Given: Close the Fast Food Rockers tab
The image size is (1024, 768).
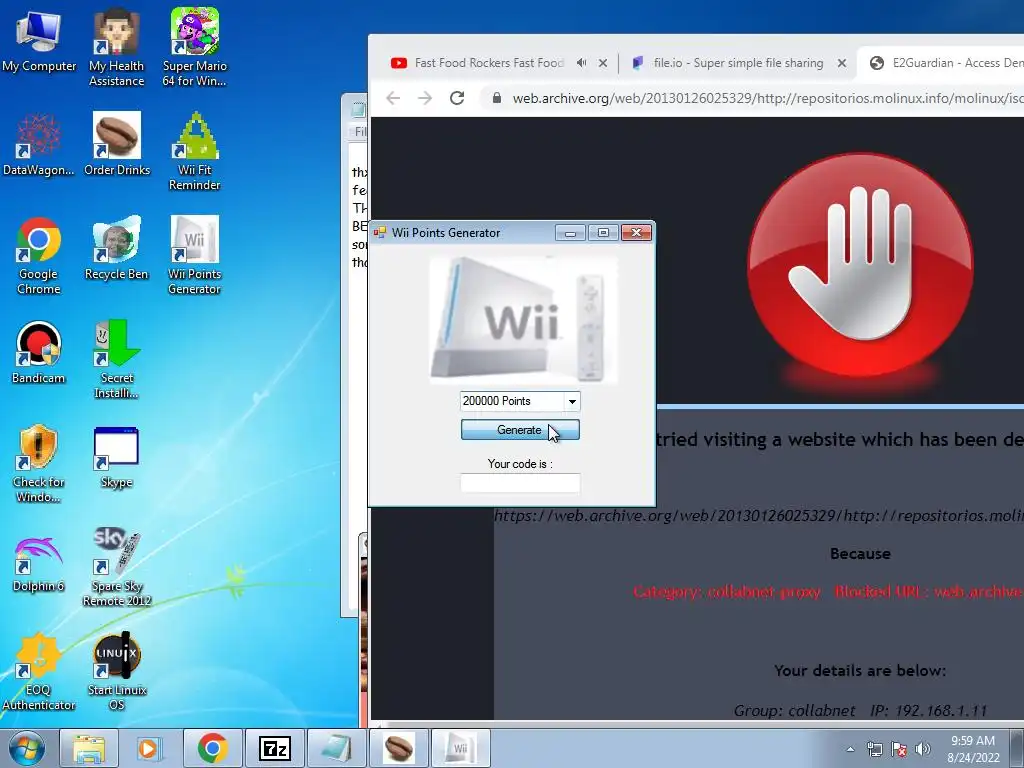Looking at the screenshot, I should [603, 63].
